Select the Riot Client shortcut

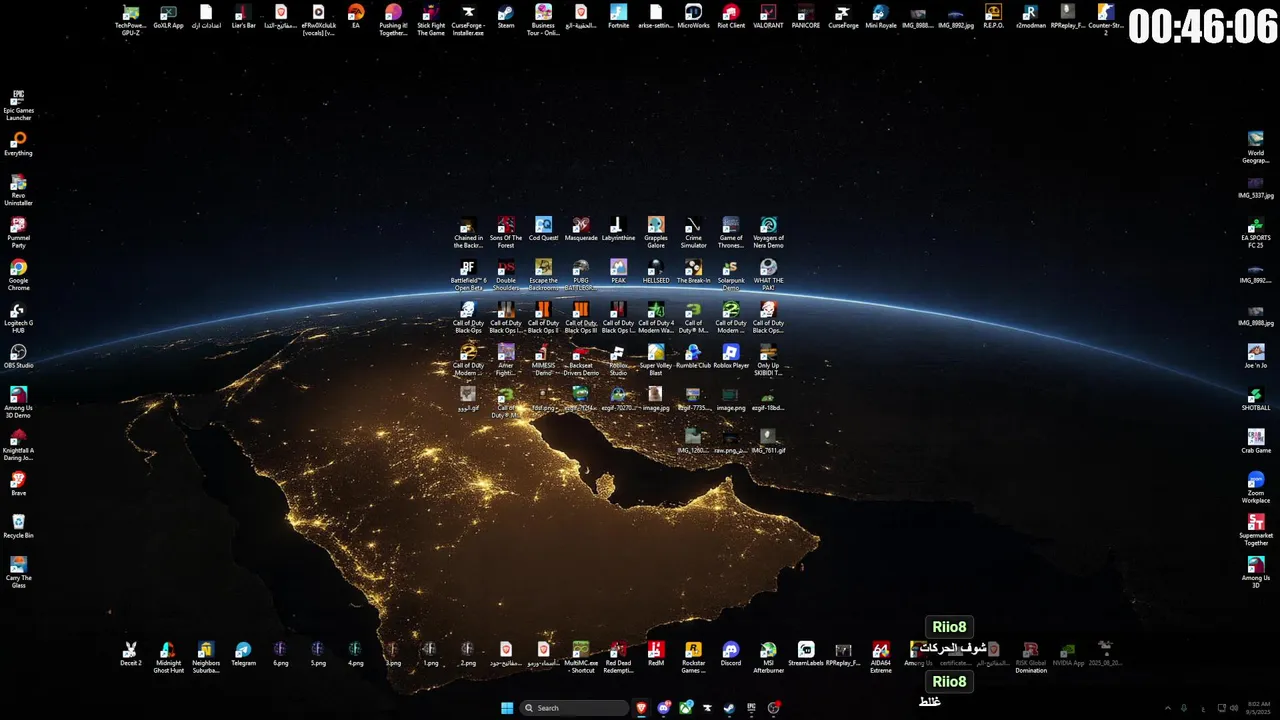click(x=731, y=17)
